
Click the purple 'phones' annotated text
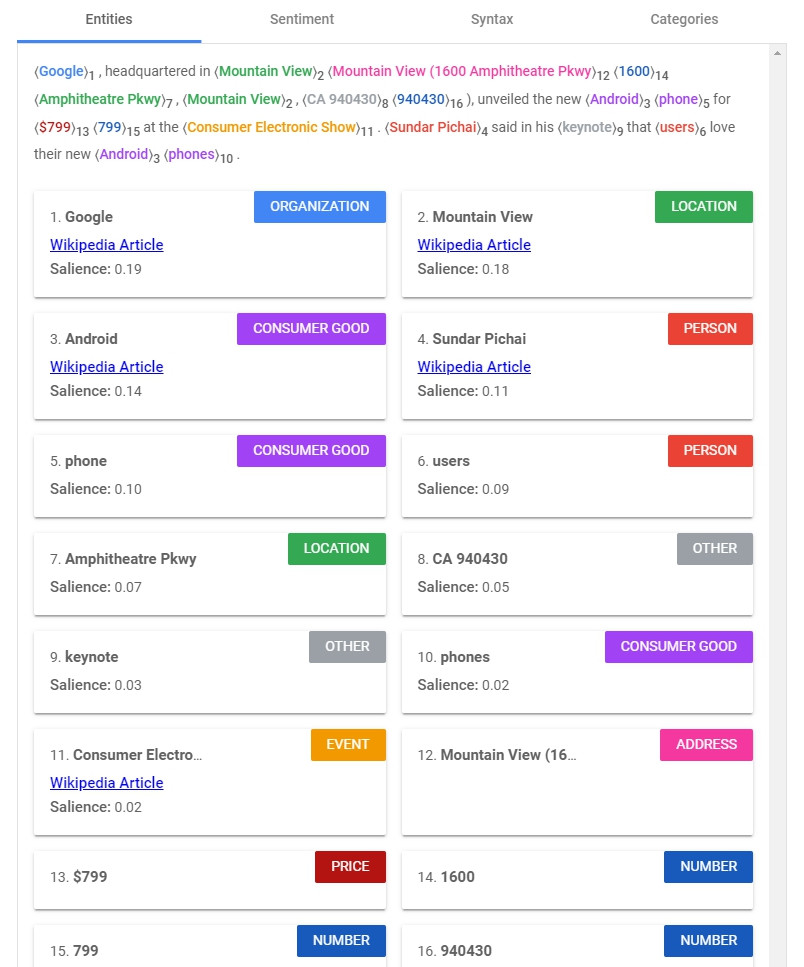click(x=192, y=155)
